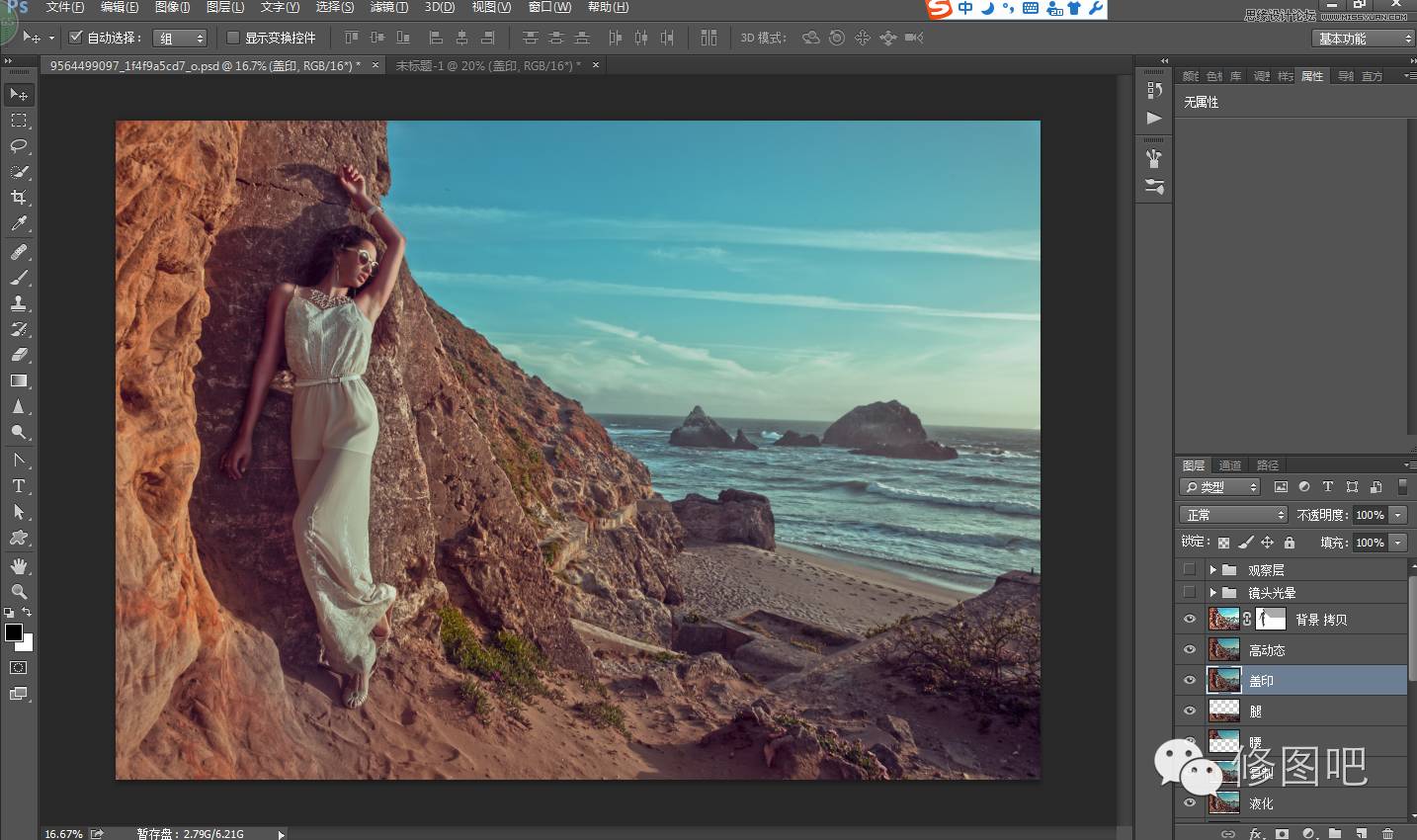Toggle Quick Mask mode icon
The width and height of the screenshot is (1417, 840).
point(18,668)
